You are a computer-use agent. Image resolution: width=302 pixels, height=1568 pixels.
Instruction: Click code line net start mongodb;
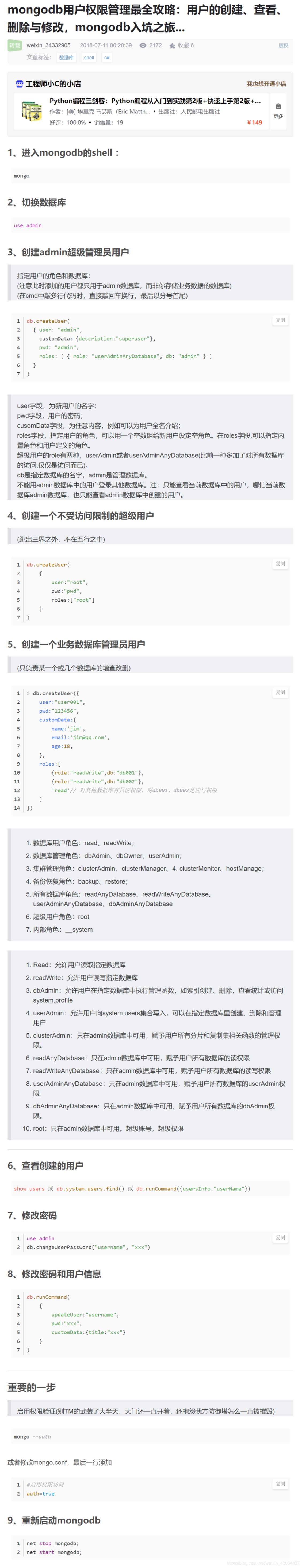tap(54, 1552)
